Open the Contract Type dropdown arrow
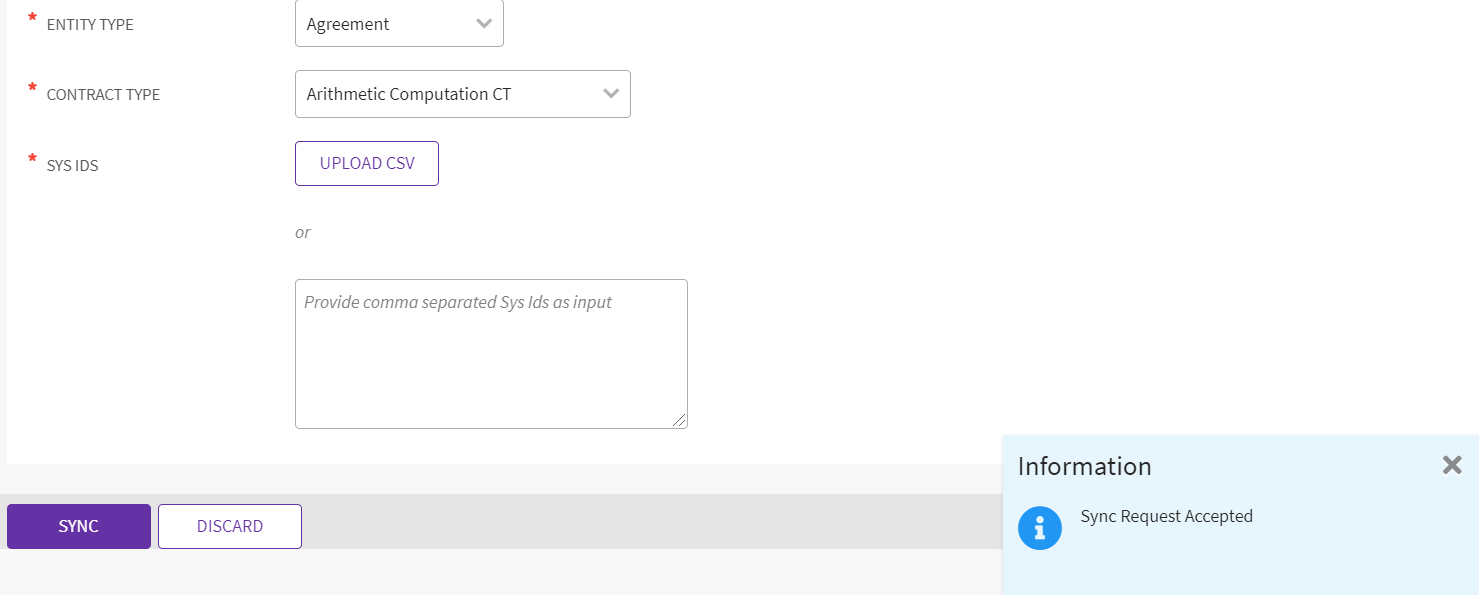 611,94
